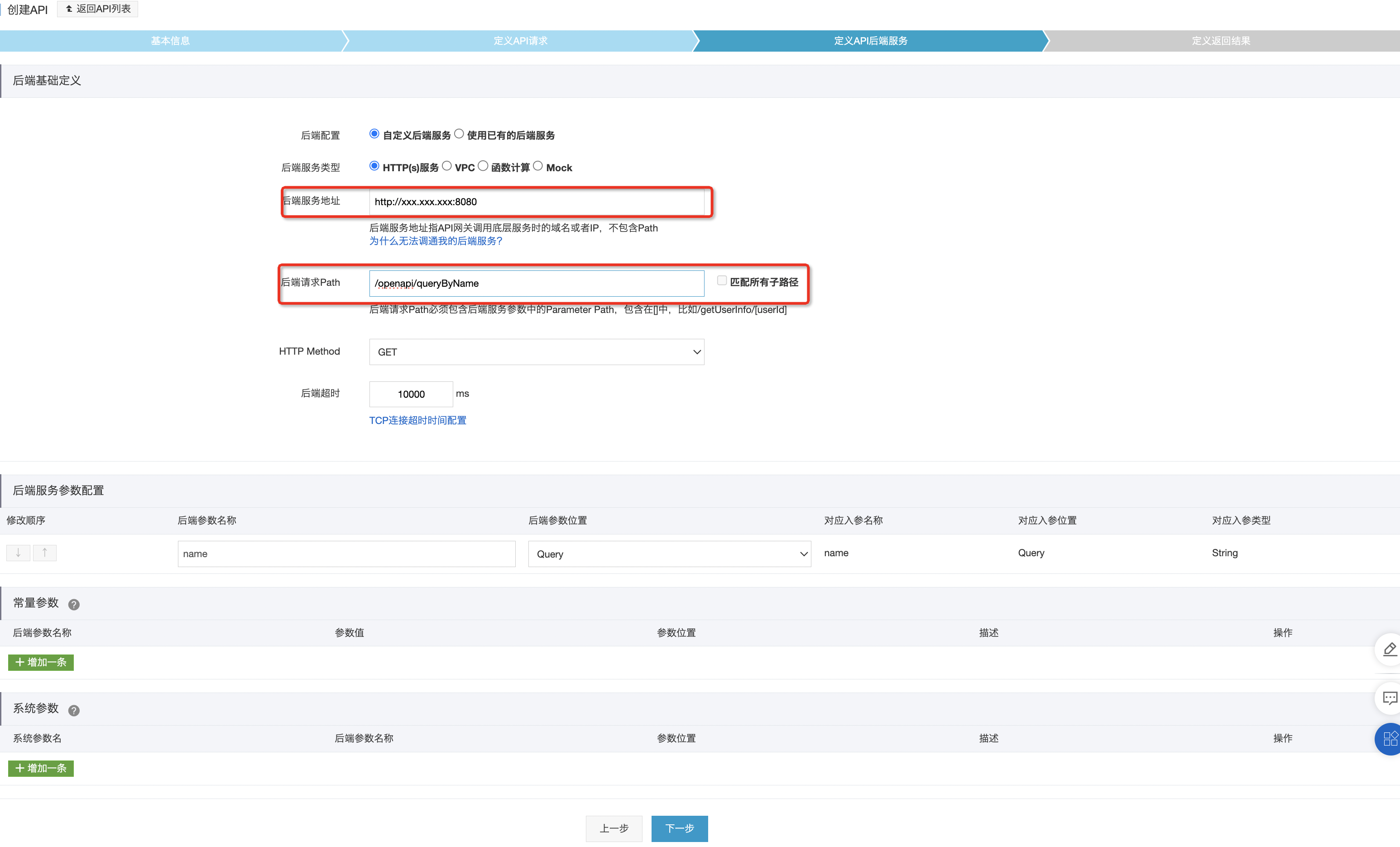Click help icon next to 系统参数
Screen dimensions: 1400x847
tap(74, 710)
